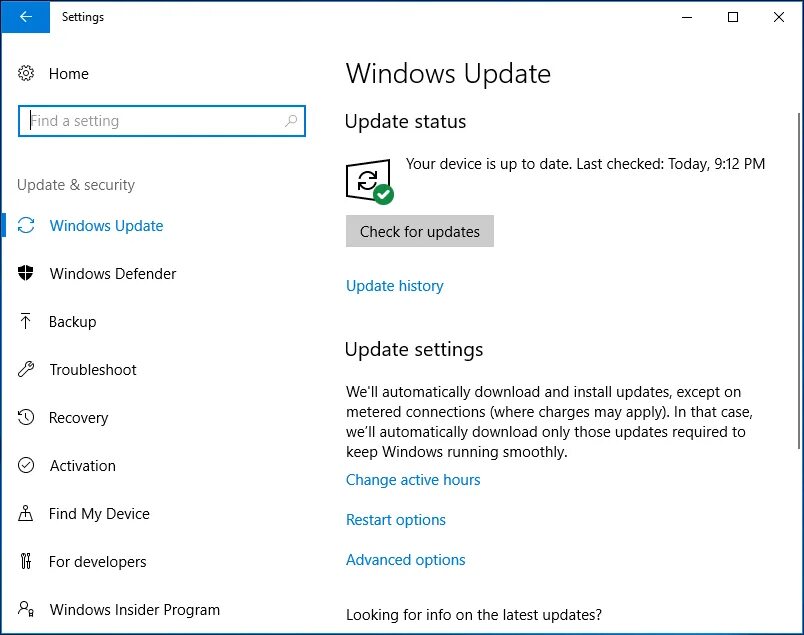Open the Restart options link
Viewport: 804px width, 635px height.
395,520
